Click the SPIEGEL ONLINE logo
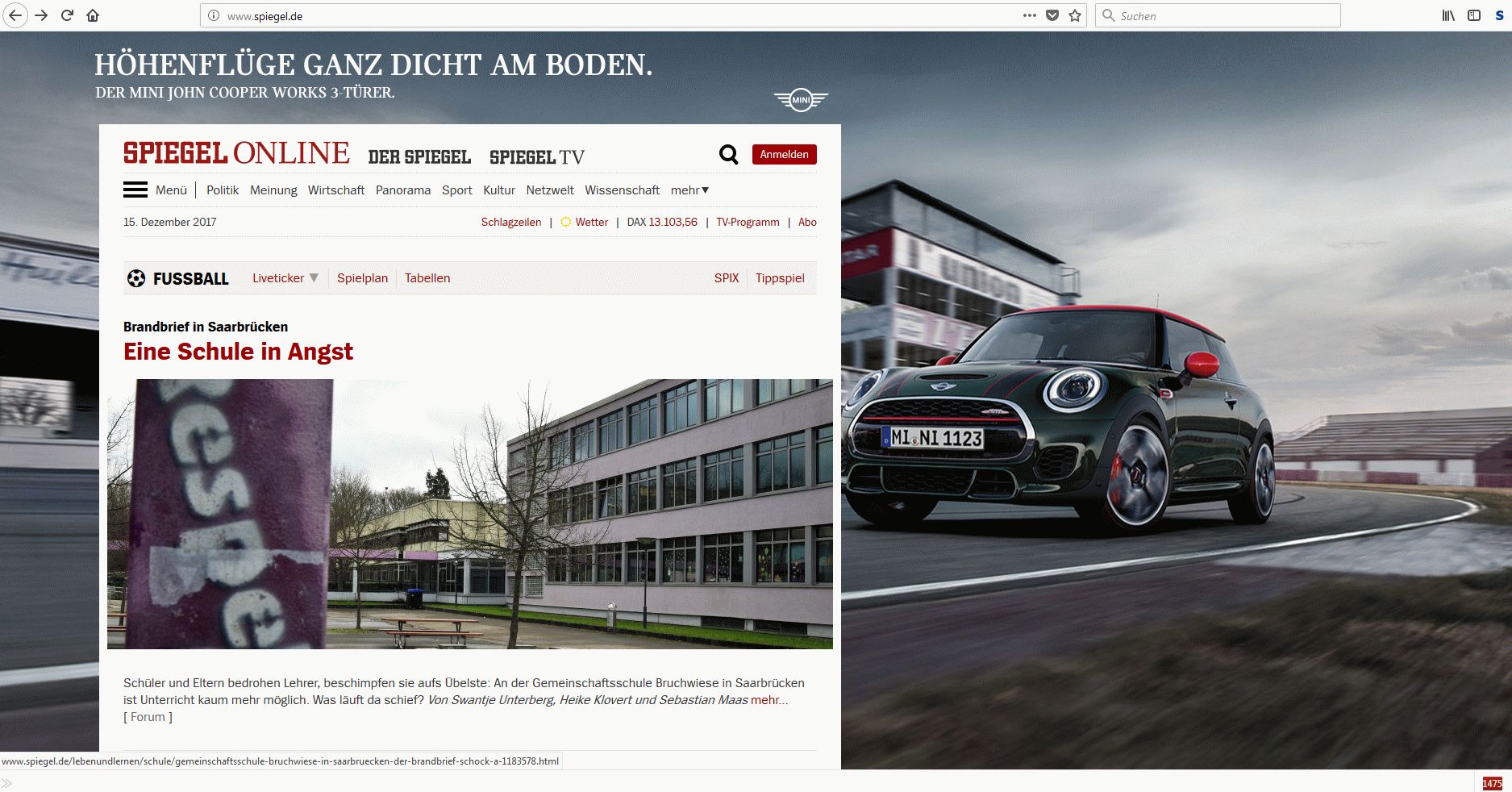The height and width of the screenshot is (792, 1512). [x=236, y=153]
